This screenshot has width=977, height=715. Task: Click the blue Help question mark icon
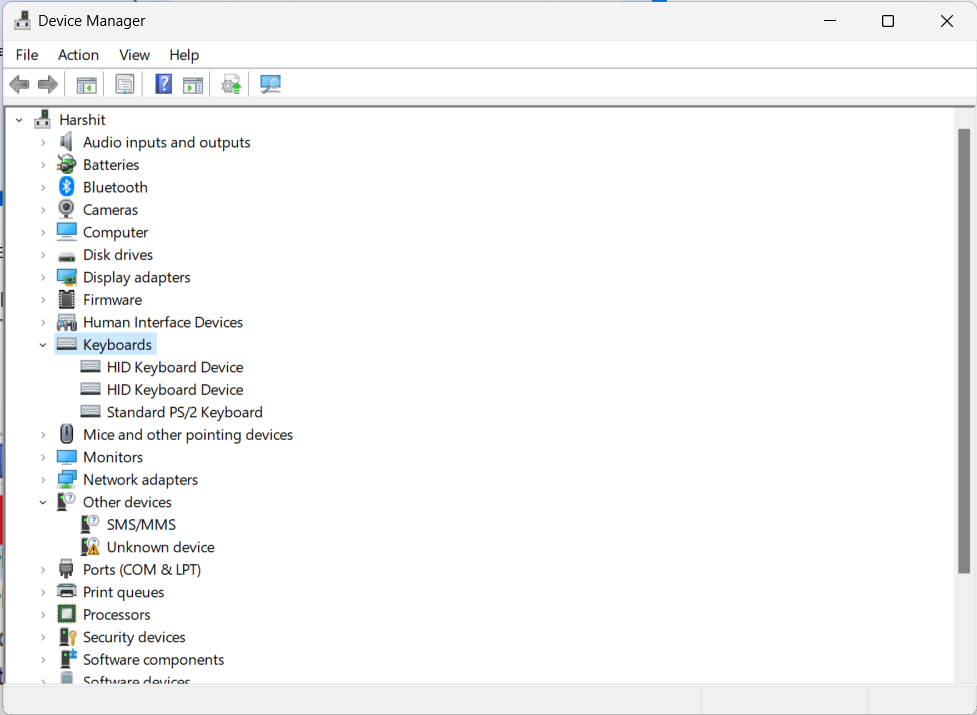(x=164, y=85)
